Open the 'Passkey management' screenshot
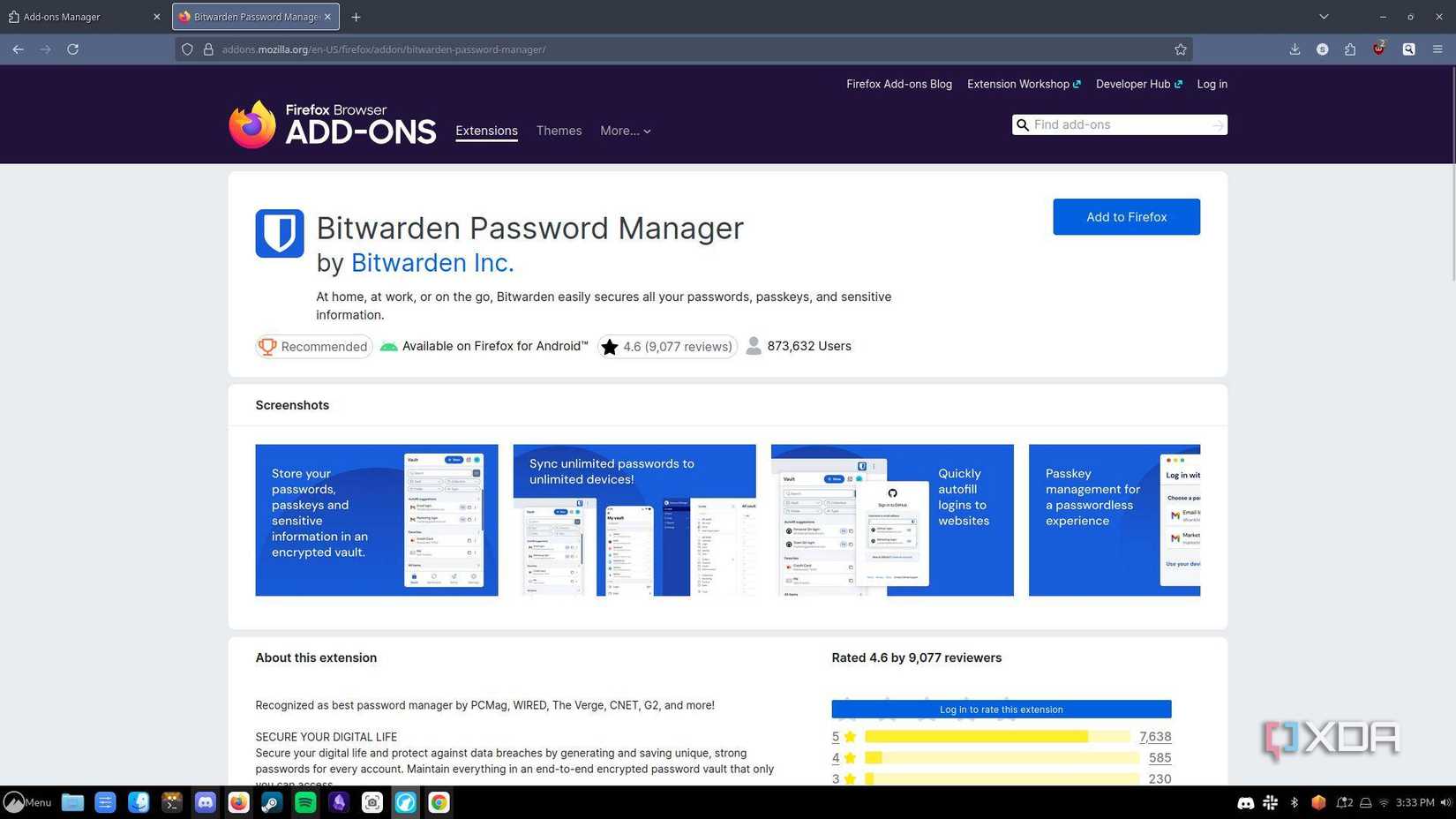 [x=1115, y=520]
